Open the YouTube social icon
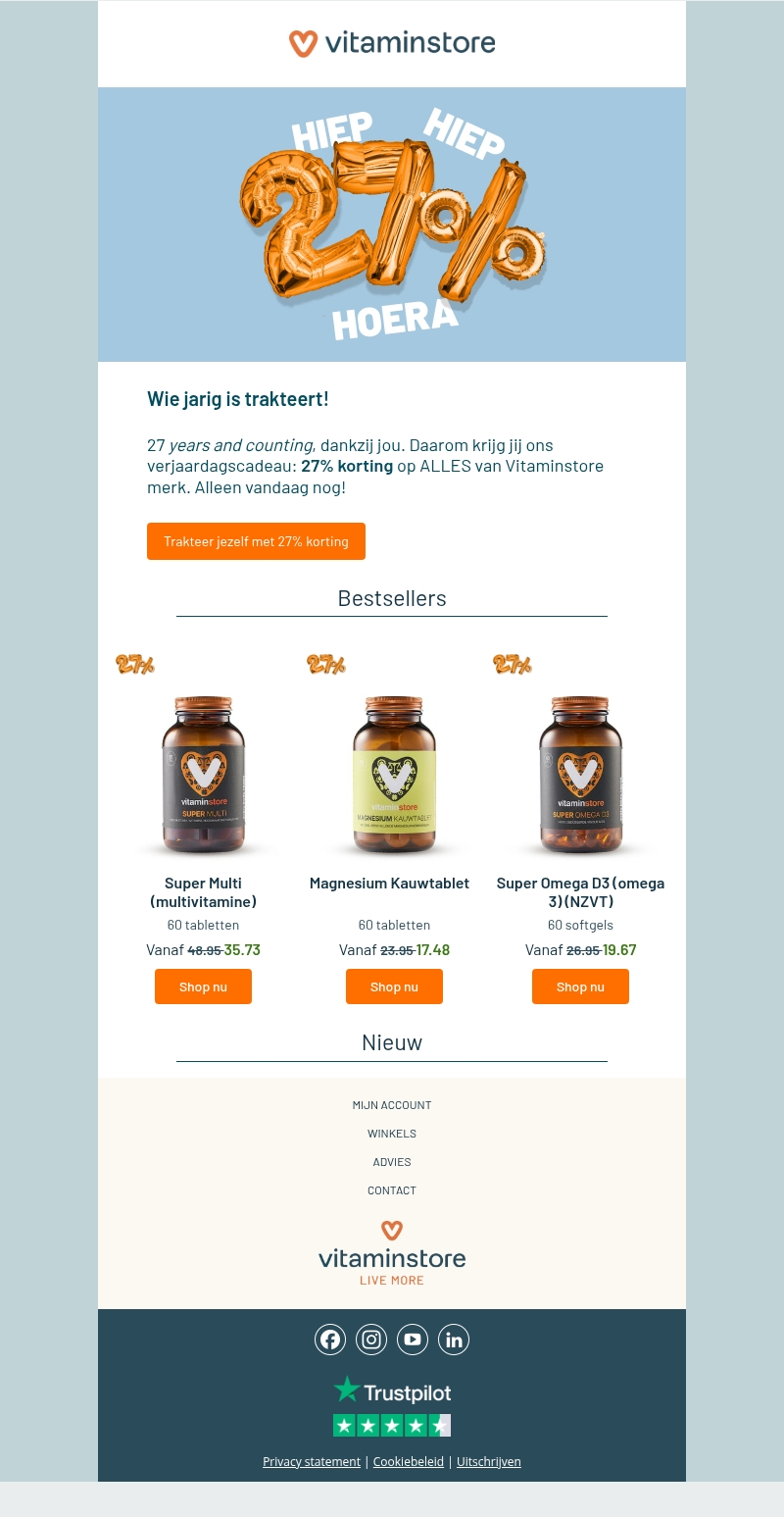 coord(413,1340)
